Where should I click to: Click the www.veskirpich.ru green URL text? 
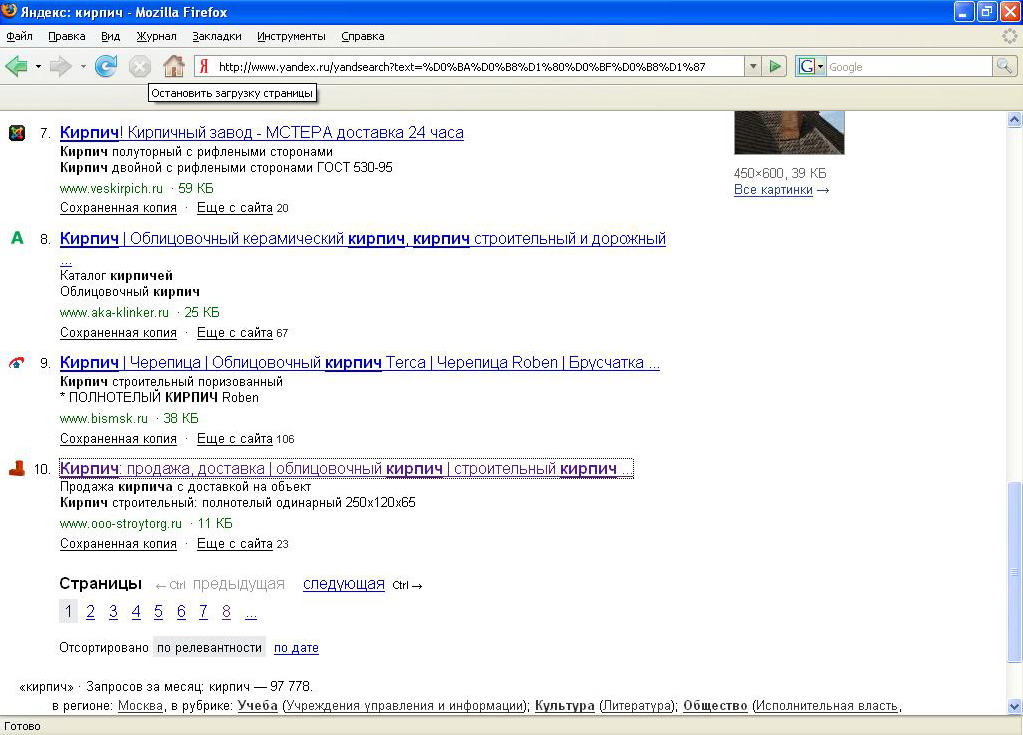click(111, 188)
